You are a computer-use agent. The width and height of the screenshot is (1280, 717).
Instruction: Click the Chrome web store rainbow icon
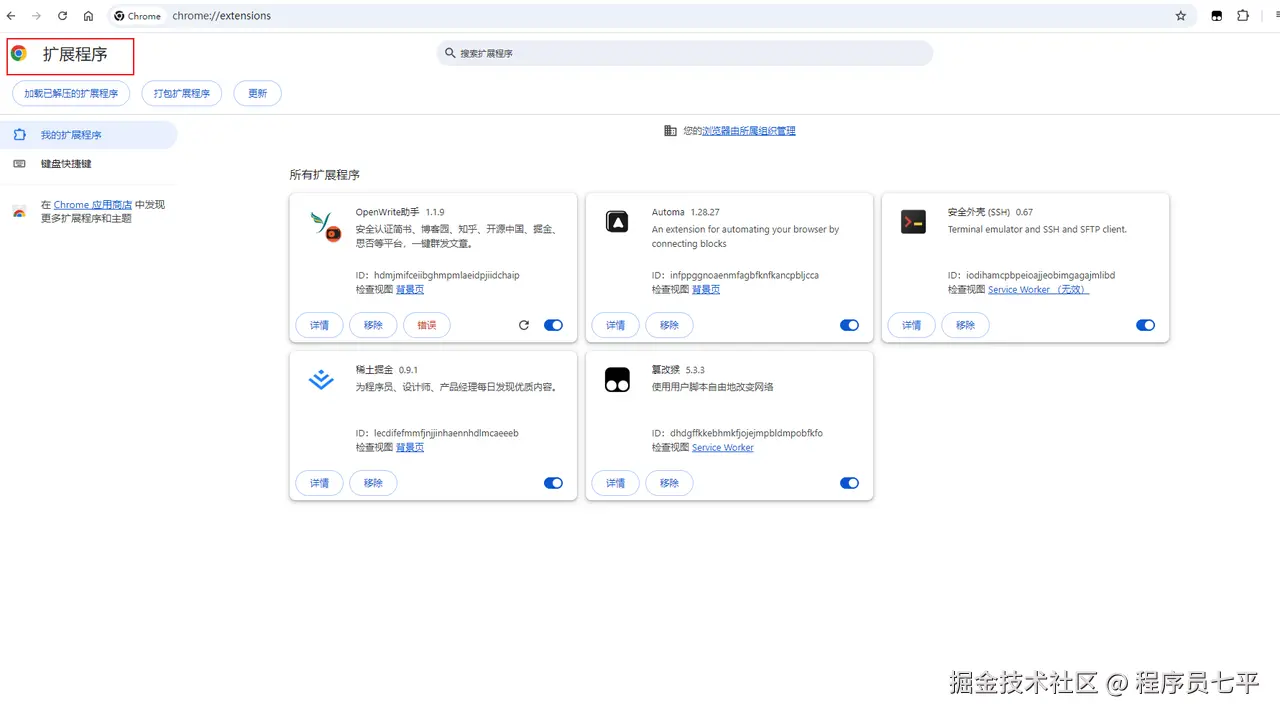point(19,212)
